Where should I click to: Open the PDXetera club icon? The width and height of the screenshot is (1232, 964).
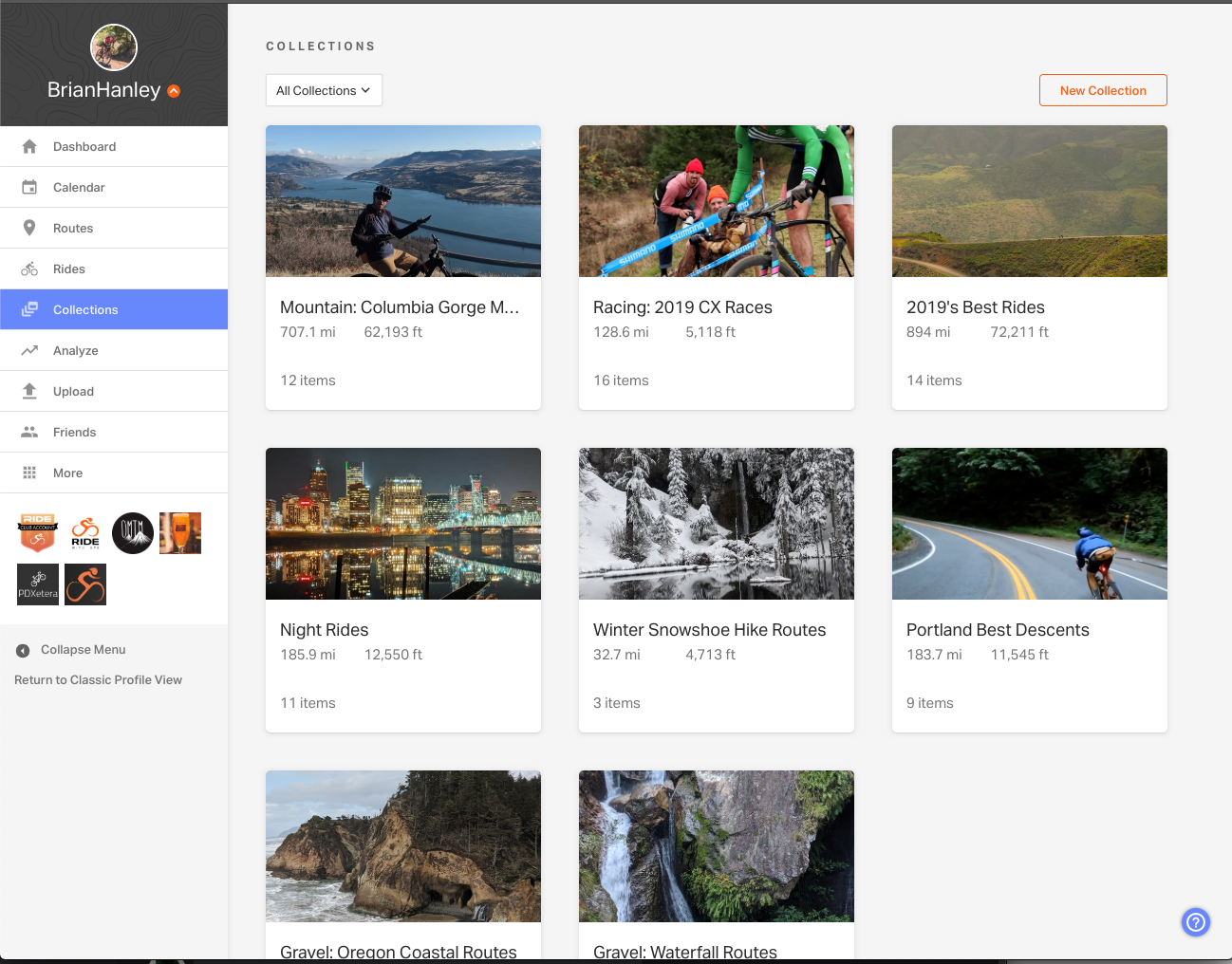(x=38, y=584)
